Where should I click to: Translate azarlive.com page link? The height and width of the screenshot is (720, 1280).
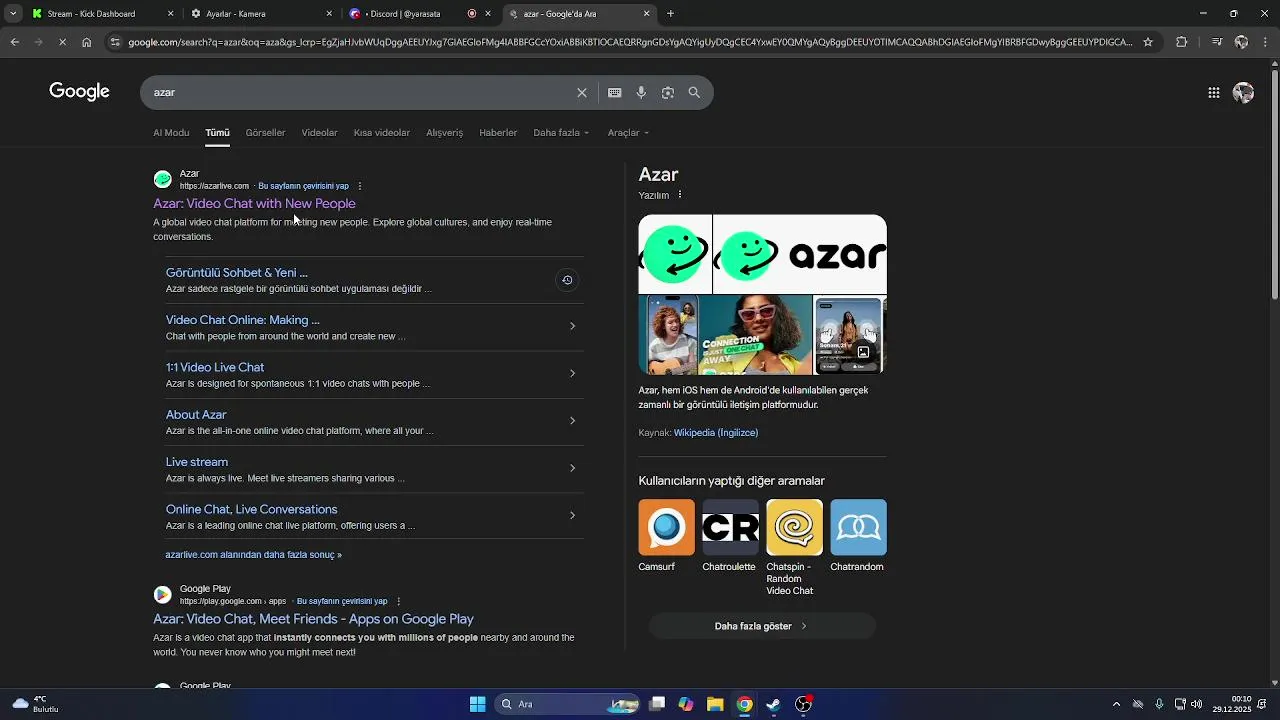click(x=303, y=186)
